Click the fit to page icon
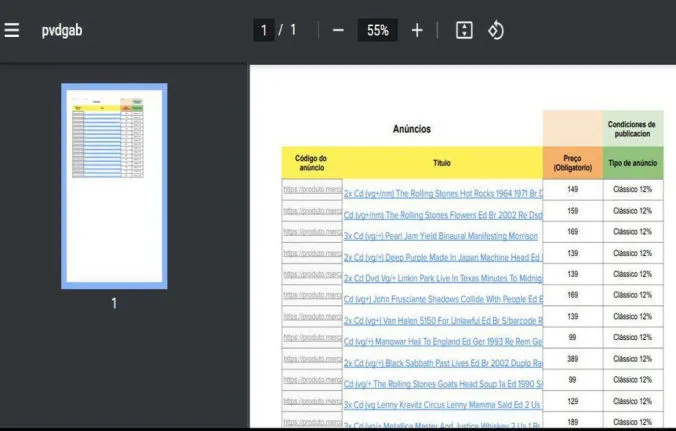 coord(463,30)
